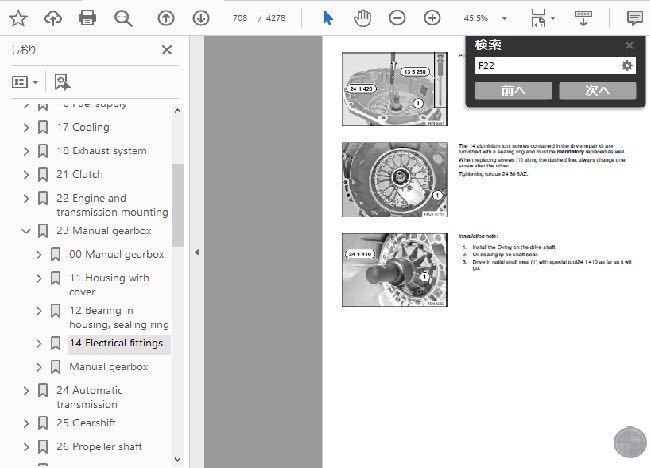Viewport: 650px width, 468px height.
Task: Close the bookmarks panel
Action: [167, 50]
